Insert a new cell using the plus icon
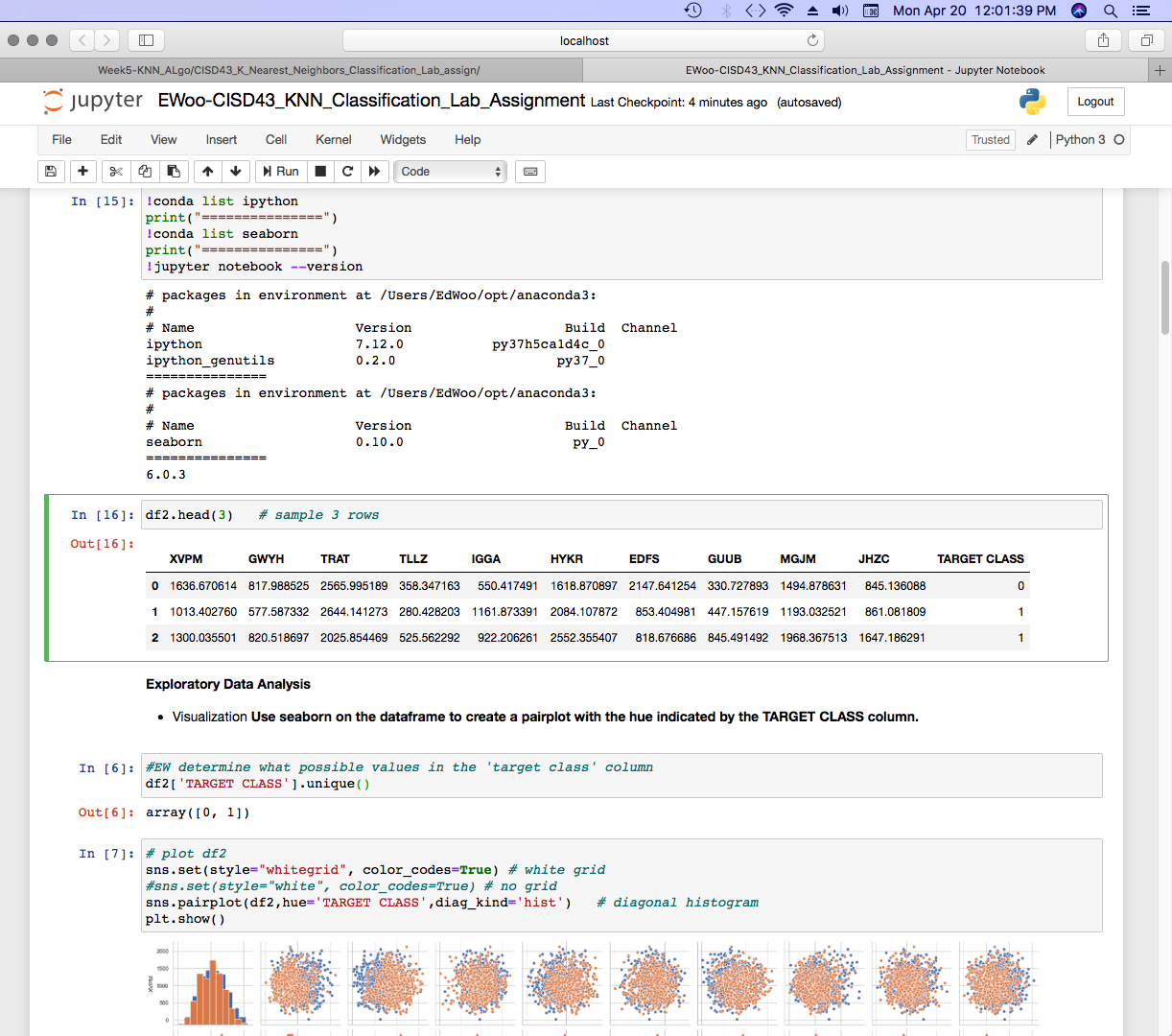 (x=82, y=171)
